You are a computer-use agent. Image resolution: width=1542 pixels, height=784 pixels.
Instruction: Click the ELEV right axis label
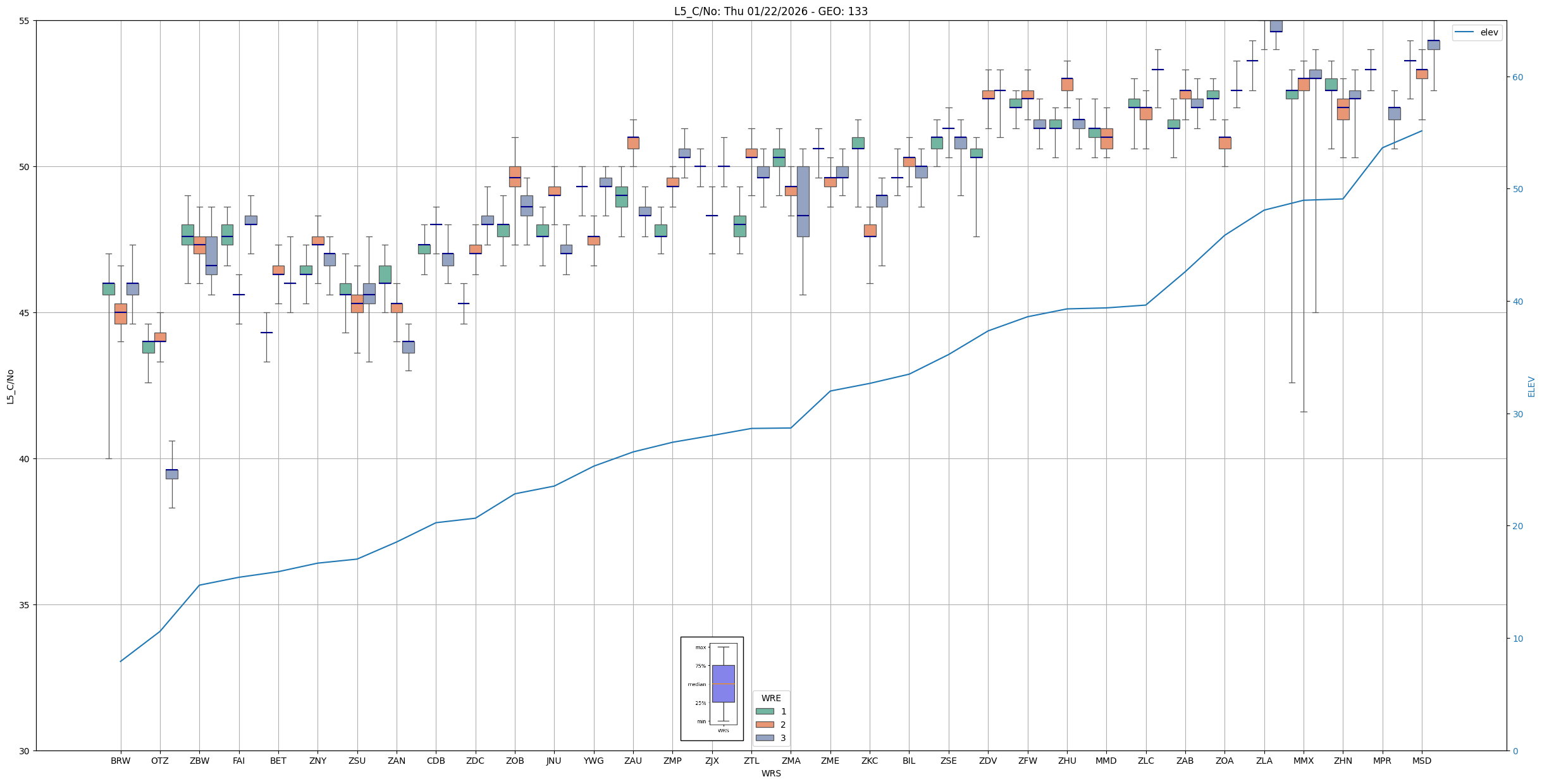[1531, 386]
